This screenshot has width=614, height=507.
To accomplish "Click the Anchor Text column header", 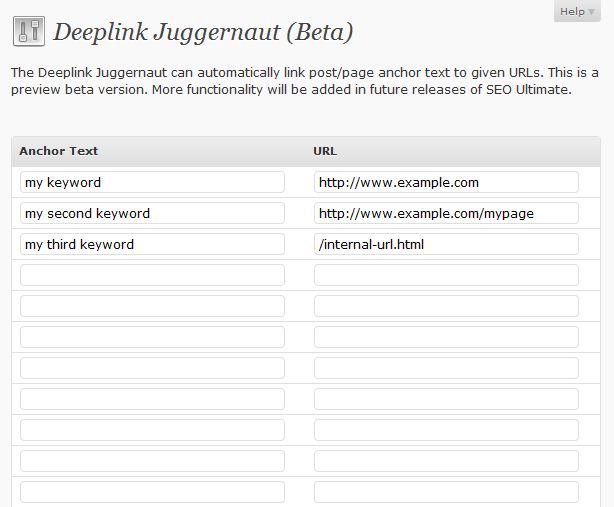I will click(x=59, y=152).
